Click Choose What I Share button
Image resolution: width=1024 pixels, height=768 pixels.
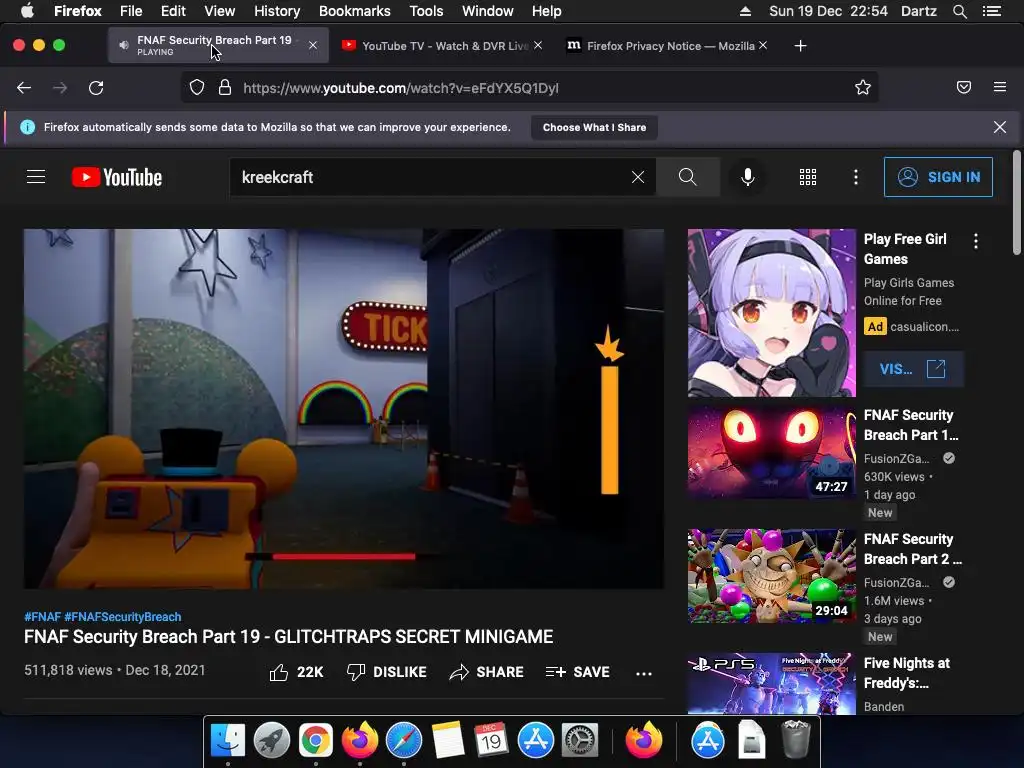point(594,127)
